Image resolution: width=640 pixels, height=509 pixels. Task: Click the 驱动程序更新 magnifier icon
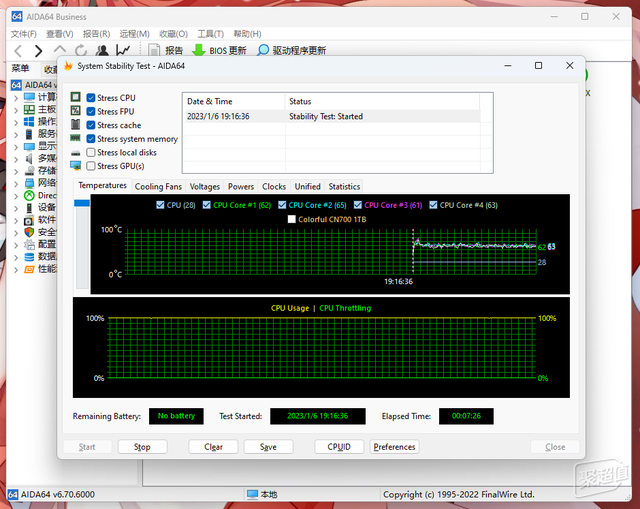(263, 50)
